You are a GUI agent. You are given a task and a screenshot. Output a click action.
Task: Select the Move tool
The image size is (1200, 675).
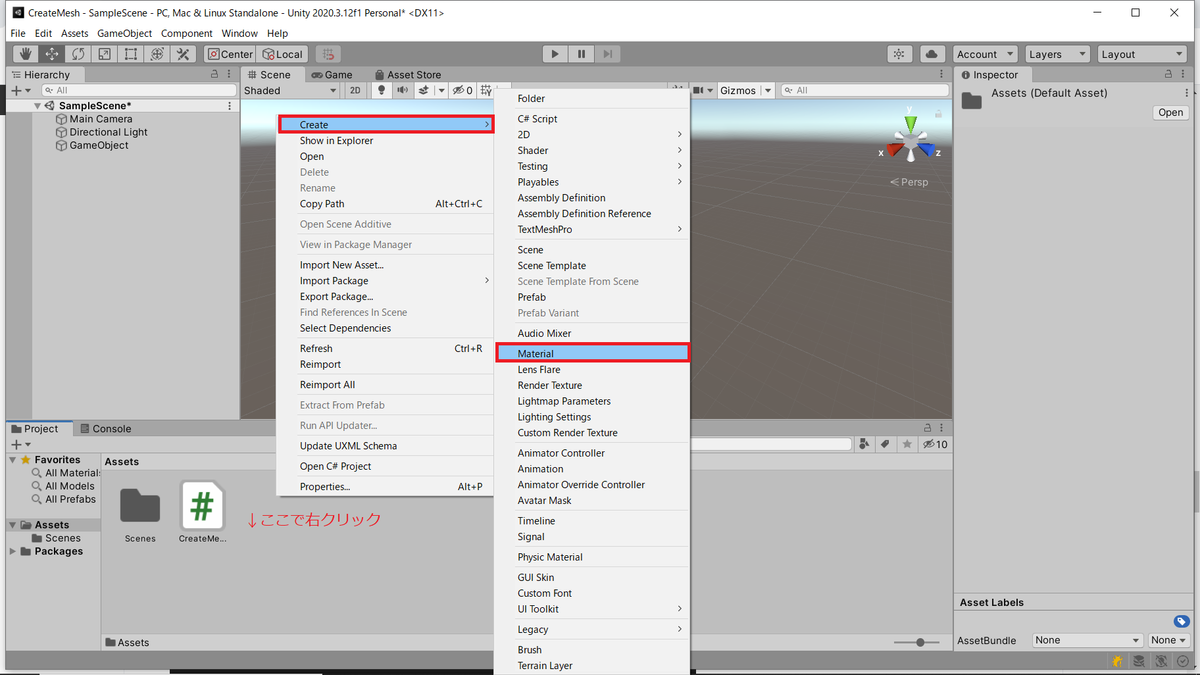52,54
